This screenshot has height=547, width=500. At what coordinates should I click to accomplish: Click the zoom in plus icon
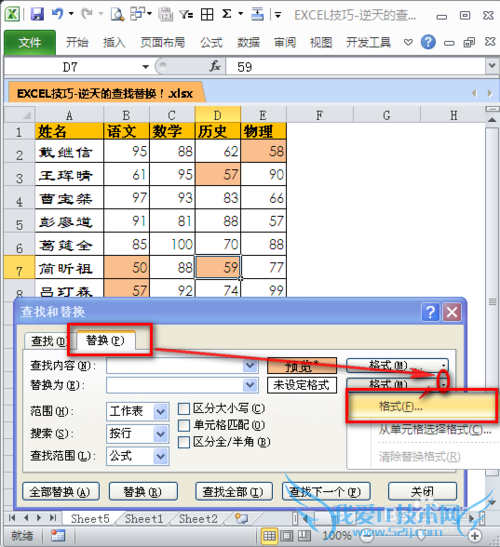pyautogui.click(x=475, y=535)
